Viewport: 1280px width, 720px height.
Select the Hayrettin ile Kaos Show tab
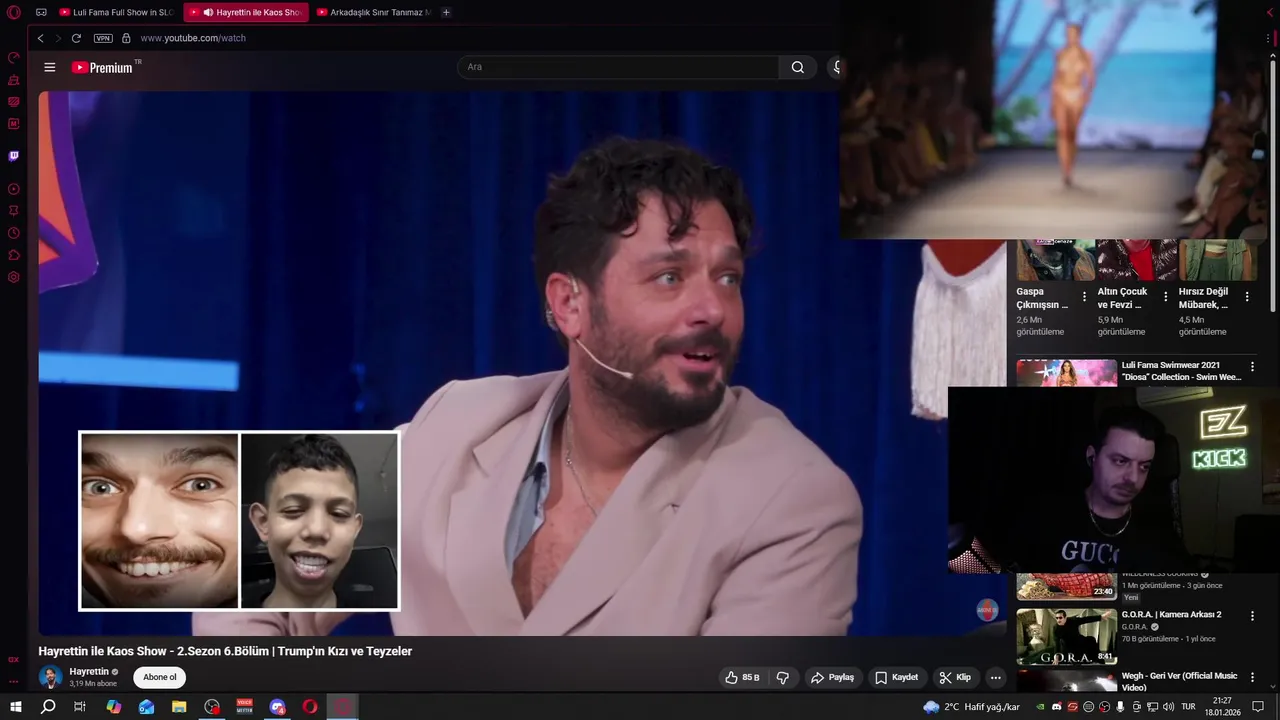click(246, 12)
